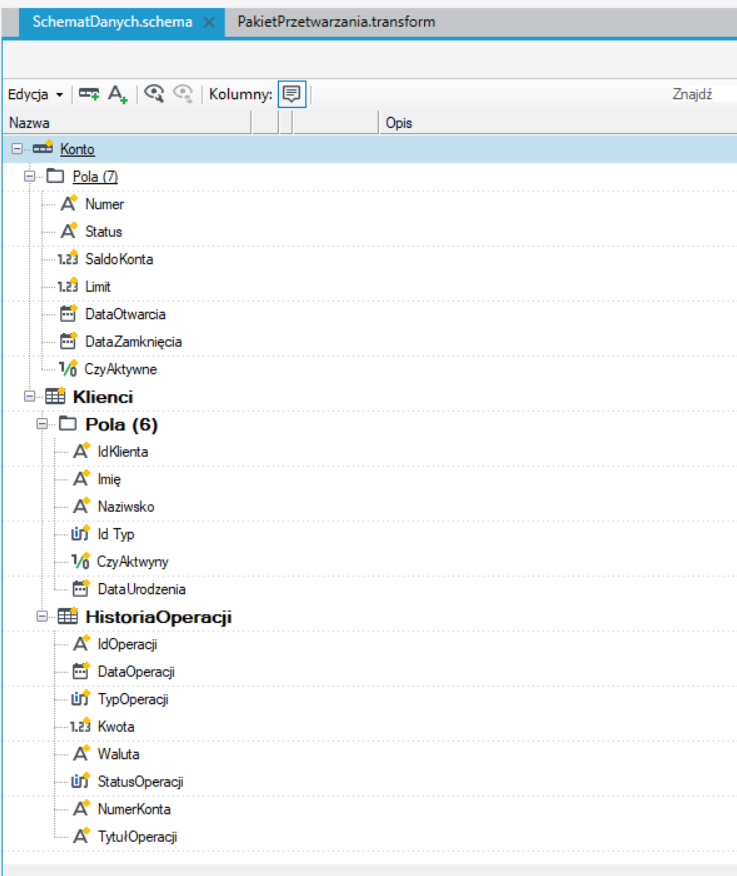Select the Status field
Image resolution: width=737 pixels, height=876 pixels.
click(x=103, y=231)
